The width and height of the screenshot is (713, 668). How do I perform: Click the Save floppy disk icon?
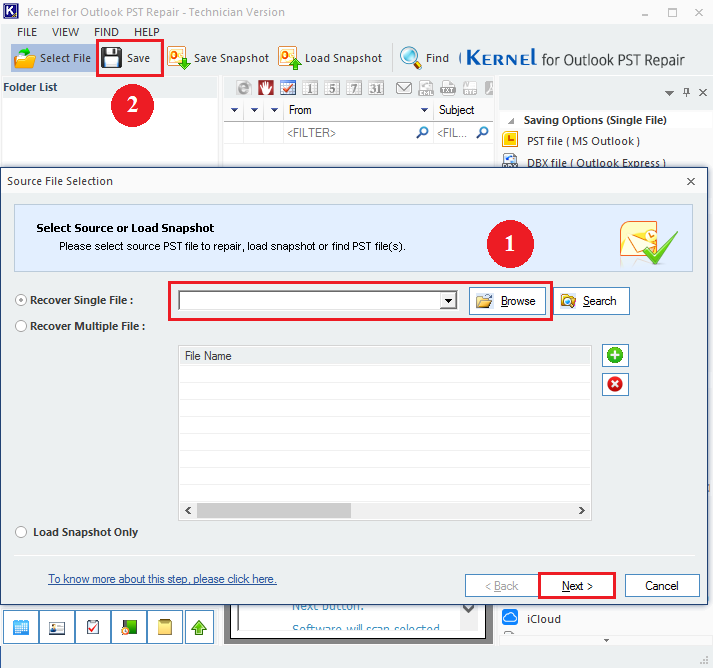(111, 58)
